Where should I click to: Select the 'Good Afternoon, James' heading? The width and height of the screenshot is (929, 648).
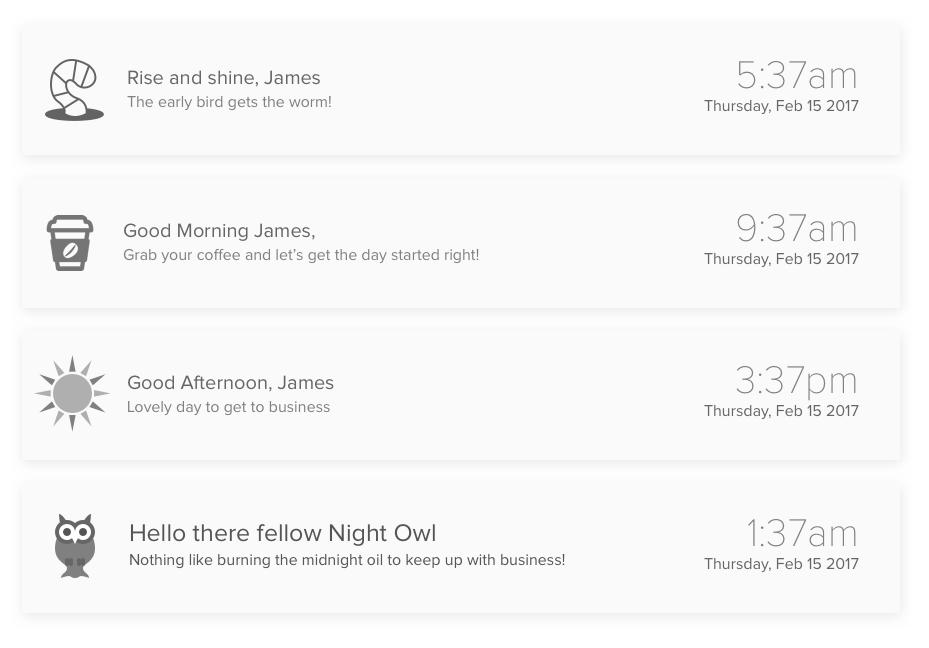click(x=230, y=383)
